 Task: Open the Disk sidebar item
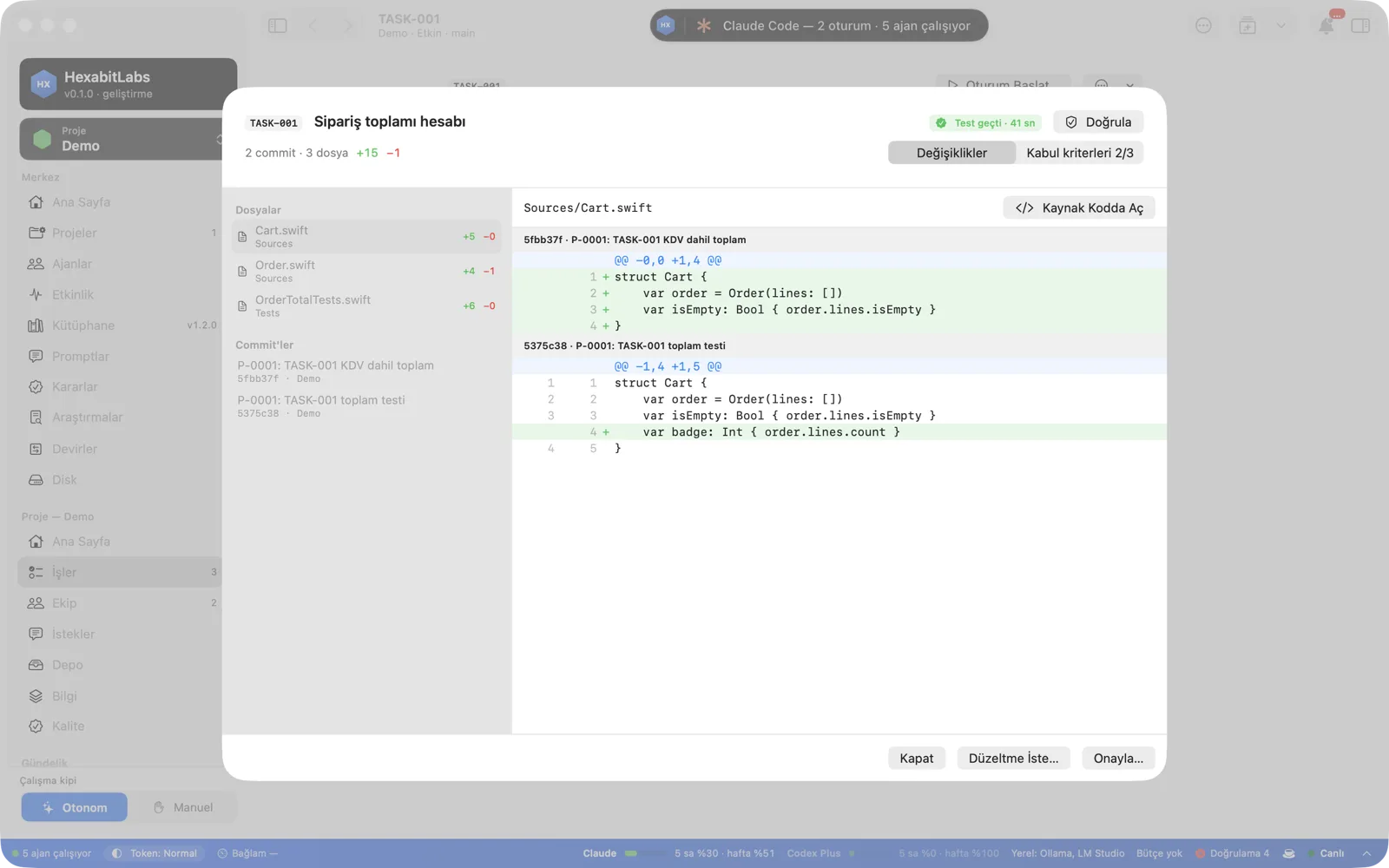click(120, 479)
